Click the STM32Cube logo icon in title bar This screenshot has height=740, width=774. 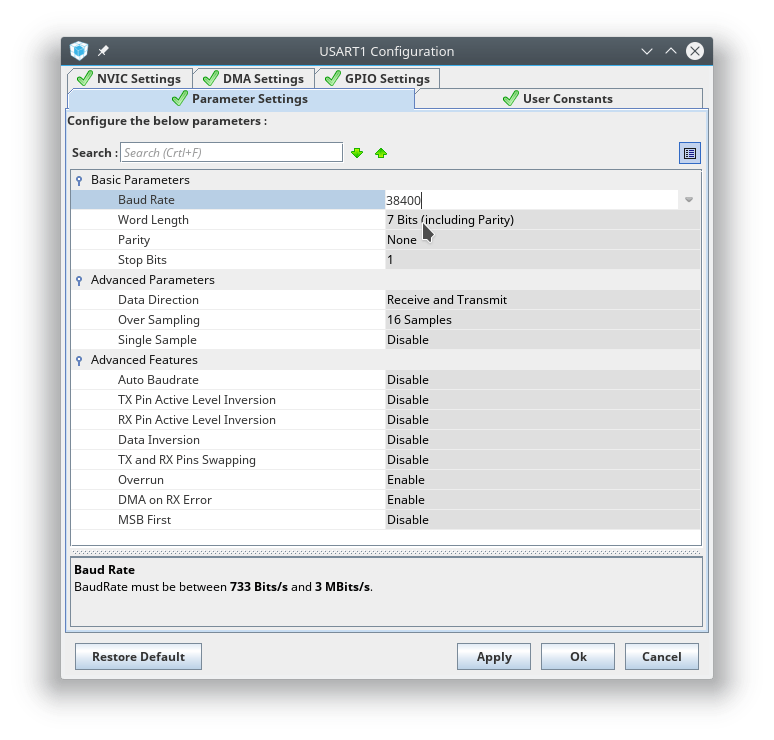79,50
